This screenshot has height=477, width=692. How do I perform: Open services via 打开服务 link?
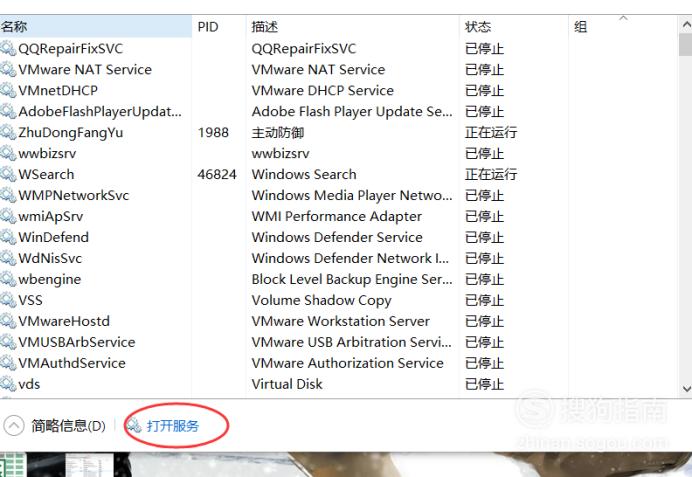click(x=173, y=426)
